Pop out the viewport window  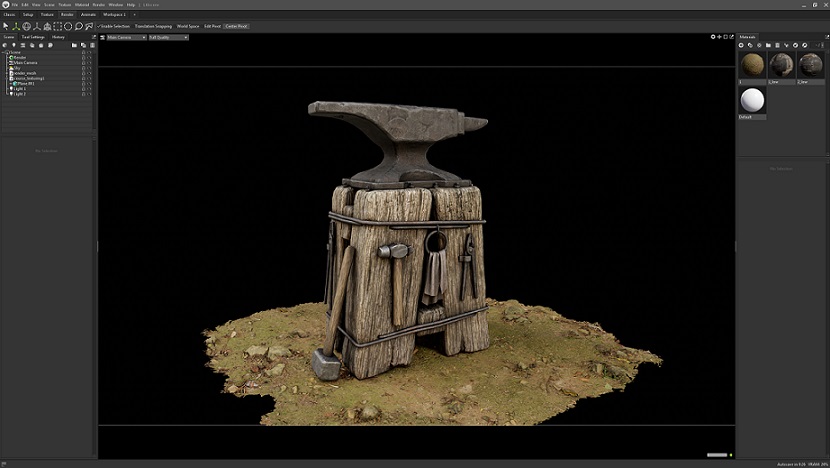(x=732, y=37)
